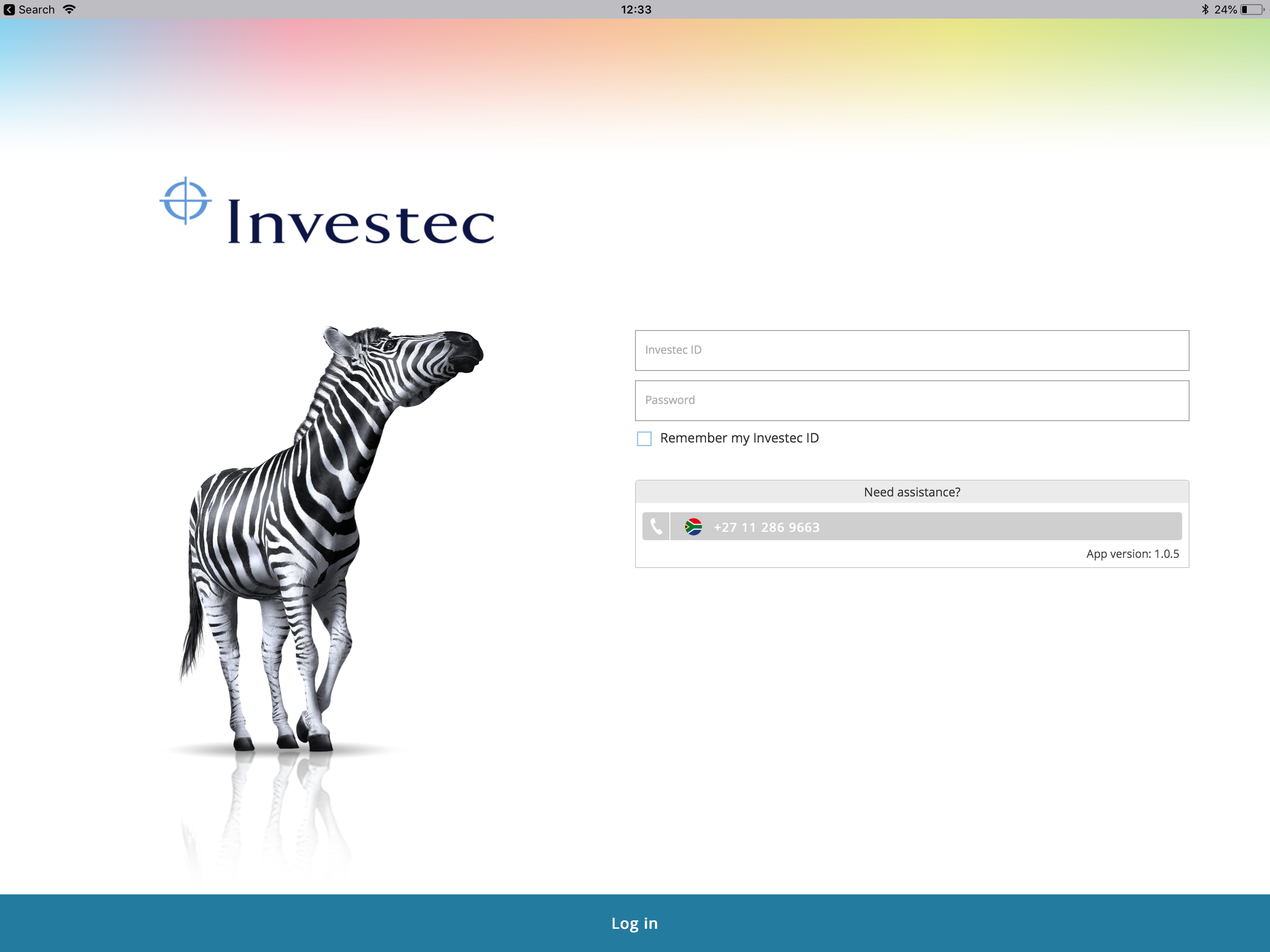Viewport: 1270px width, 952px height.
Task: Tap the Investec crosshair logo icon
Action: point(185,201)
